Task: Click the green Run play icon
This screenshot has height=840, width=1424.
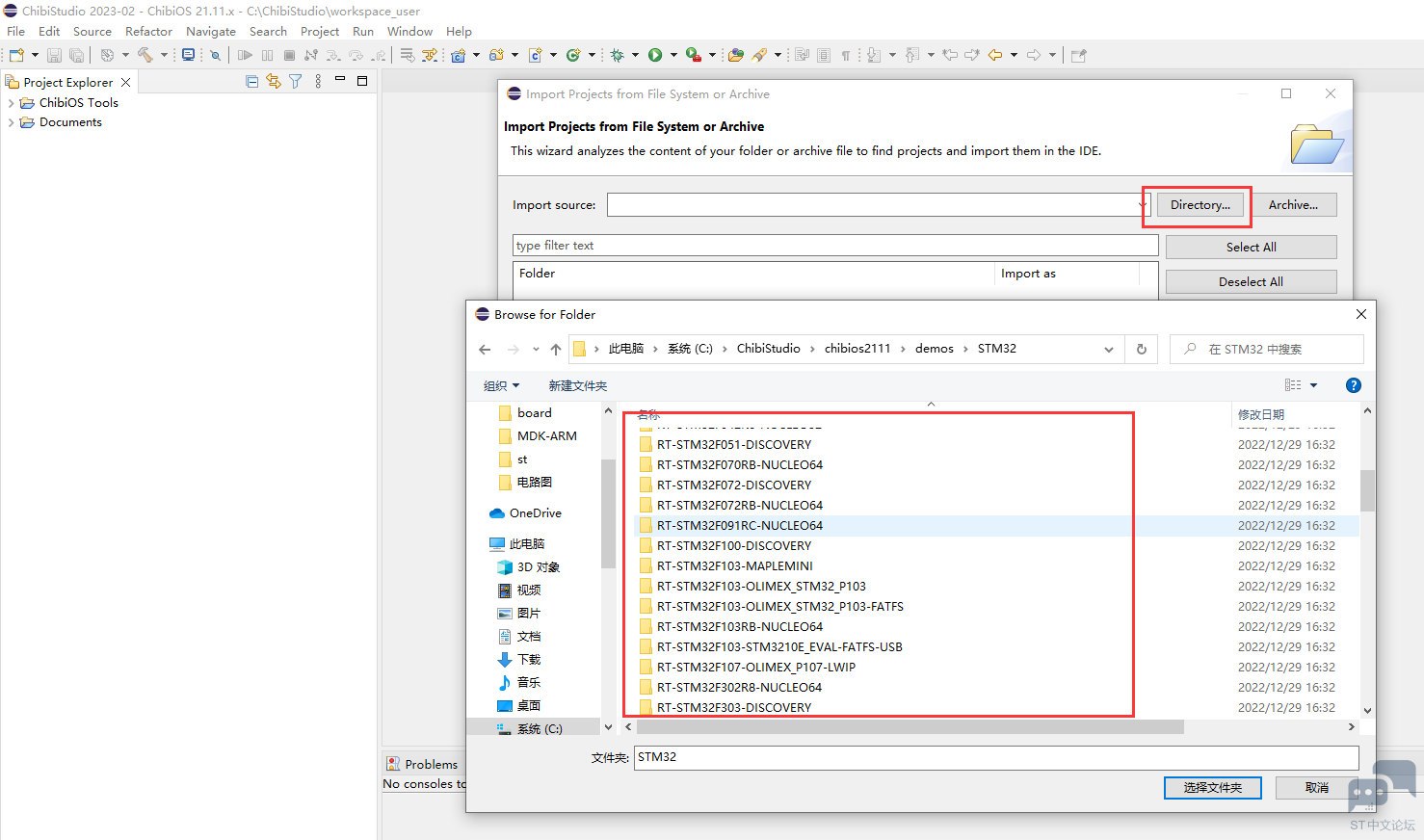Action: (655, 55)
